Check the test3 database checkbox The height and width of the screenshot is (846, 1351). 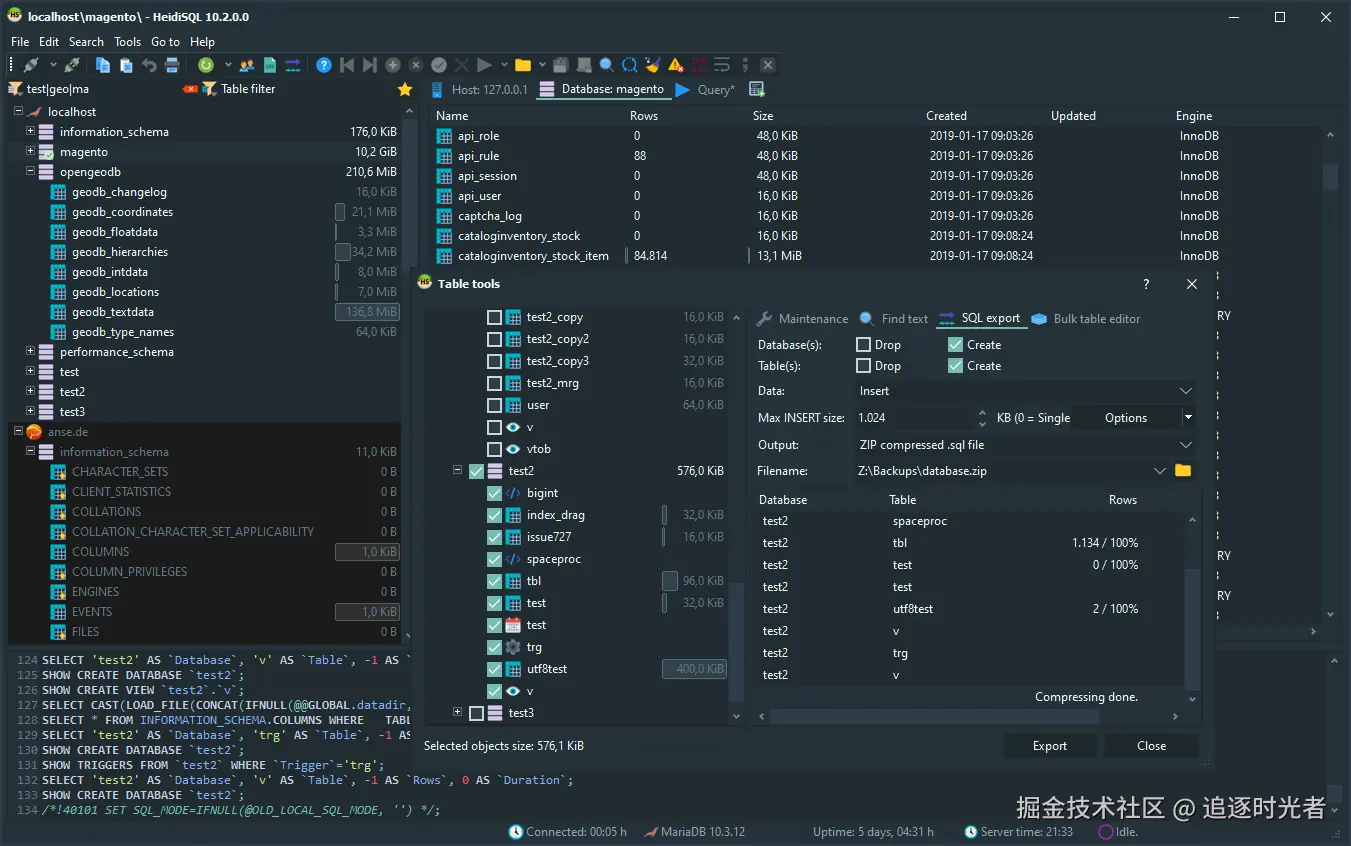tap(476, 713)
